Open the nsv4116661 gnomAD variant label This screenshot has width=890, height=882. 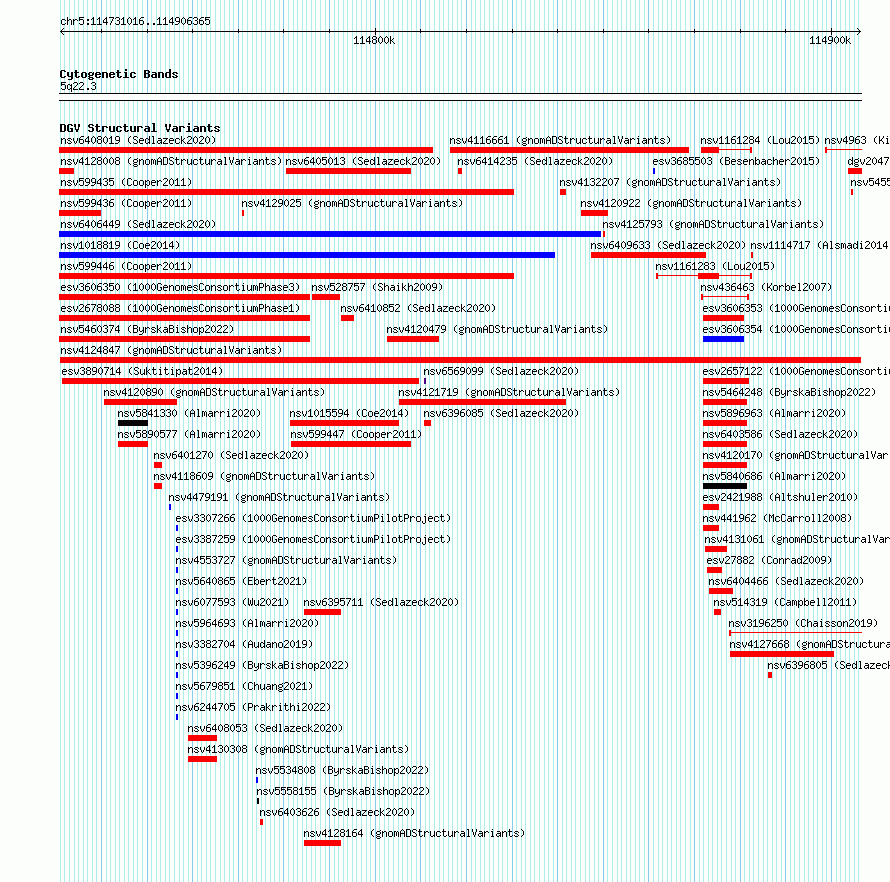pyautogui.click(x=560, y=140)
